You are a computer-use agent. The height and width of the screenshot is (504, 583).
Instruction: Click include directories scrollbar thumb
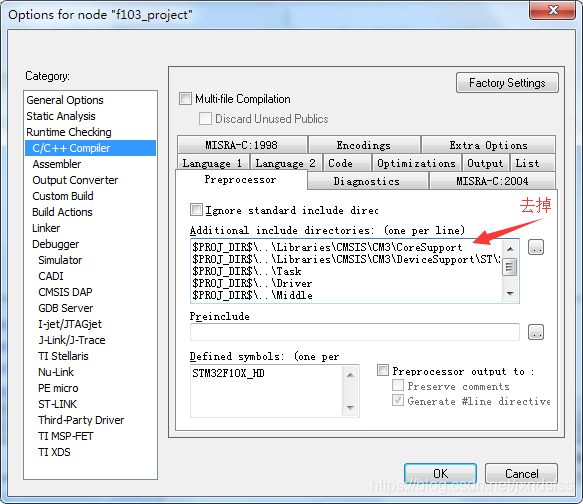(510, 267)
